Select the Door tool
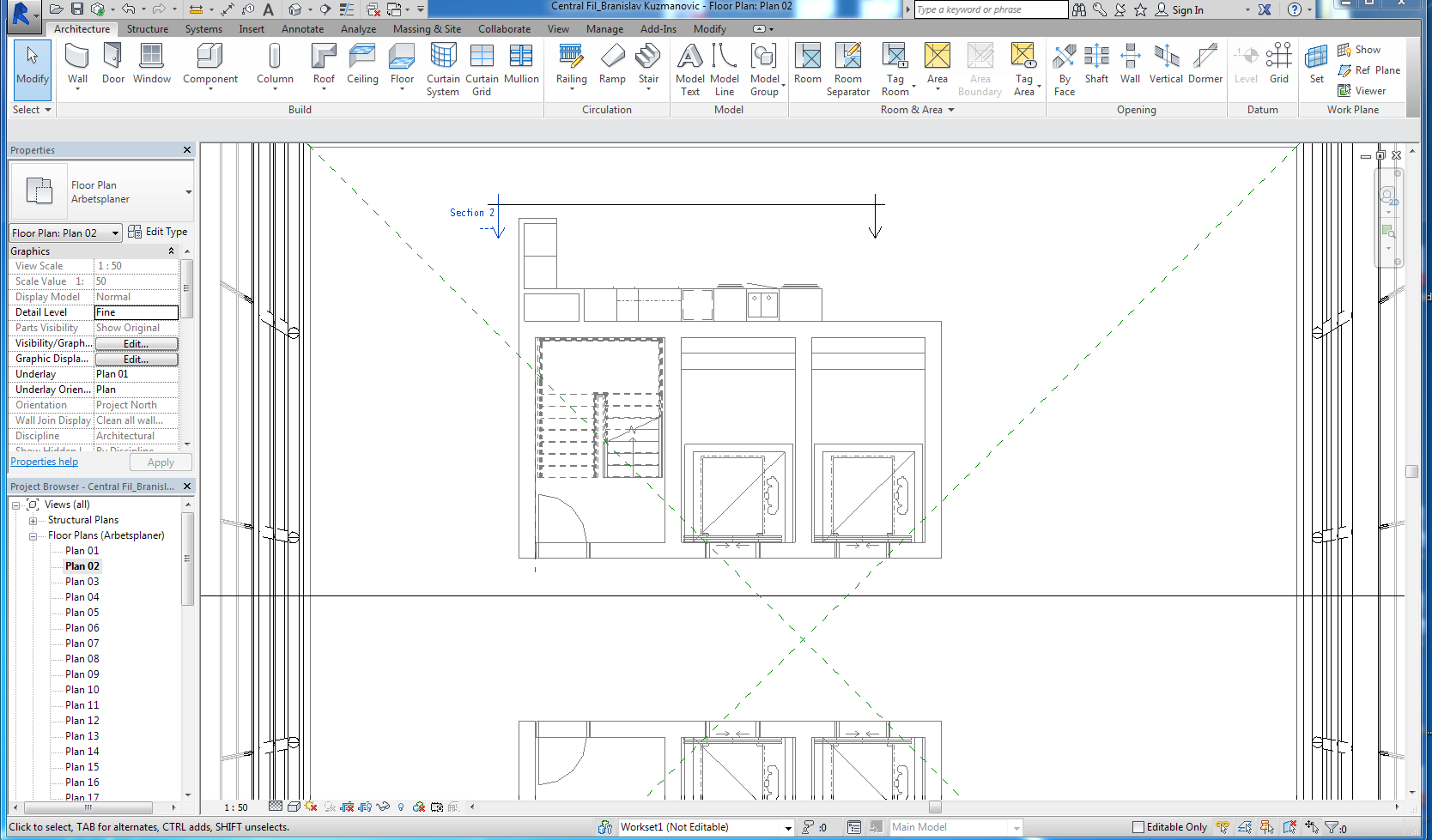1432x840 pixels. coord(112,64)
